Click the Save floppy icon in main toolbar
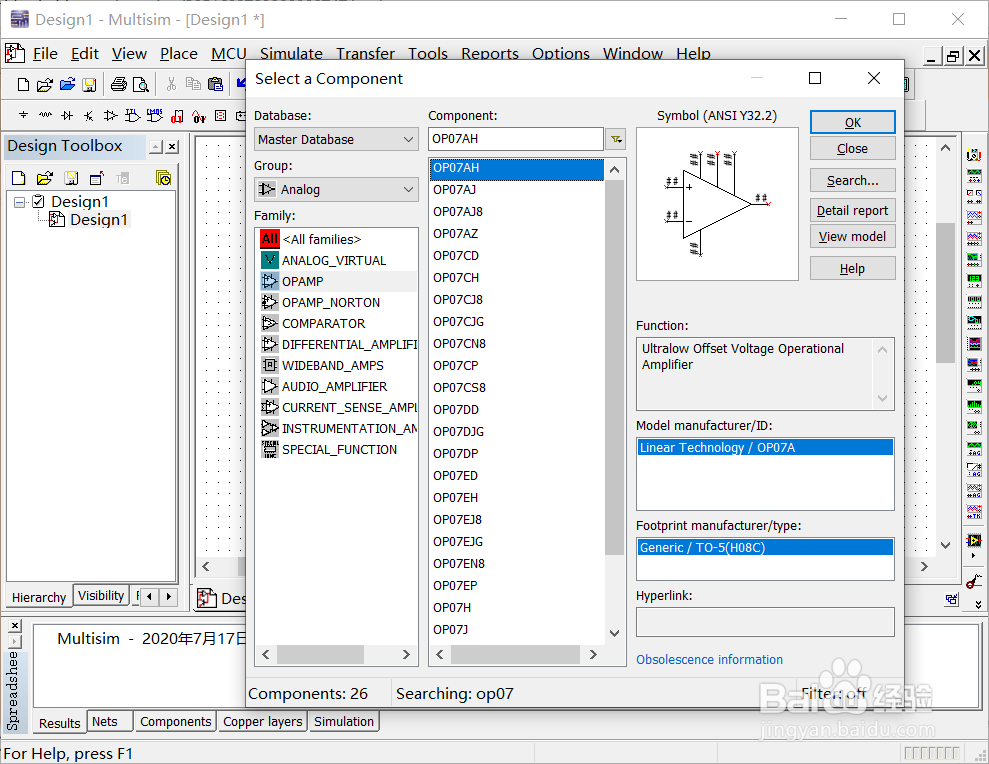This screenshot has height=764, width=989. pyautogui.click(x=90, y=85)
